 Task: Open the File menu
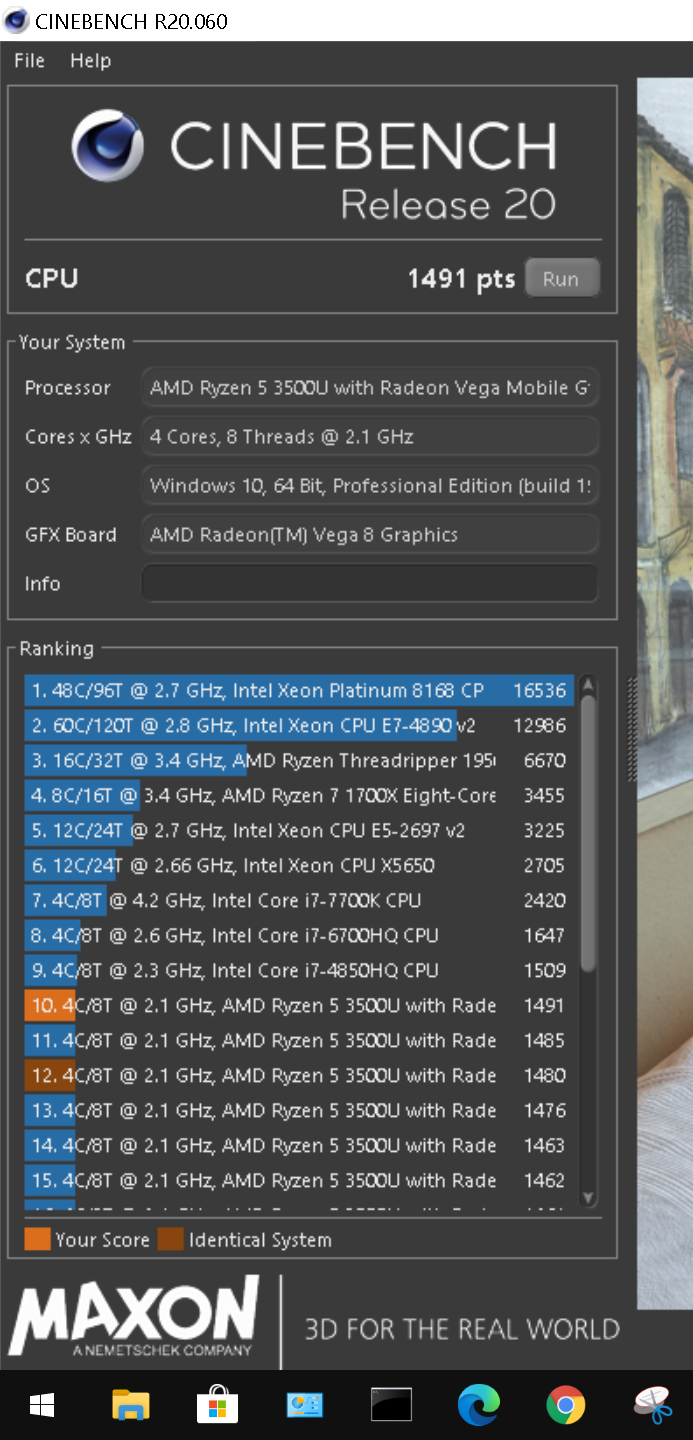point(29,61)
